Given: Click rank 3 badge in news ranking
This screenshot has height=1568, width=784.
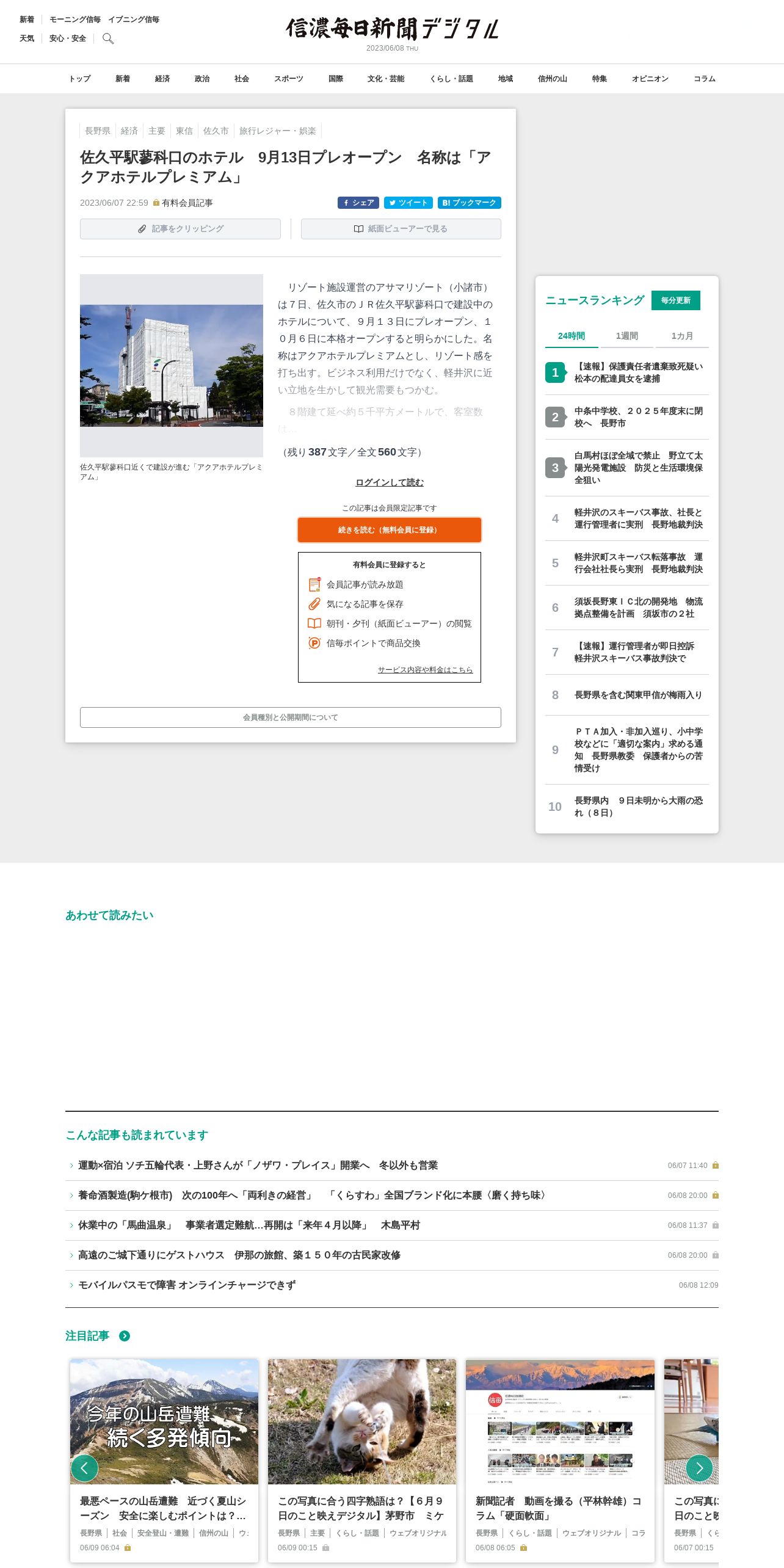Looking at the screenshot, I should pos(555,468).
